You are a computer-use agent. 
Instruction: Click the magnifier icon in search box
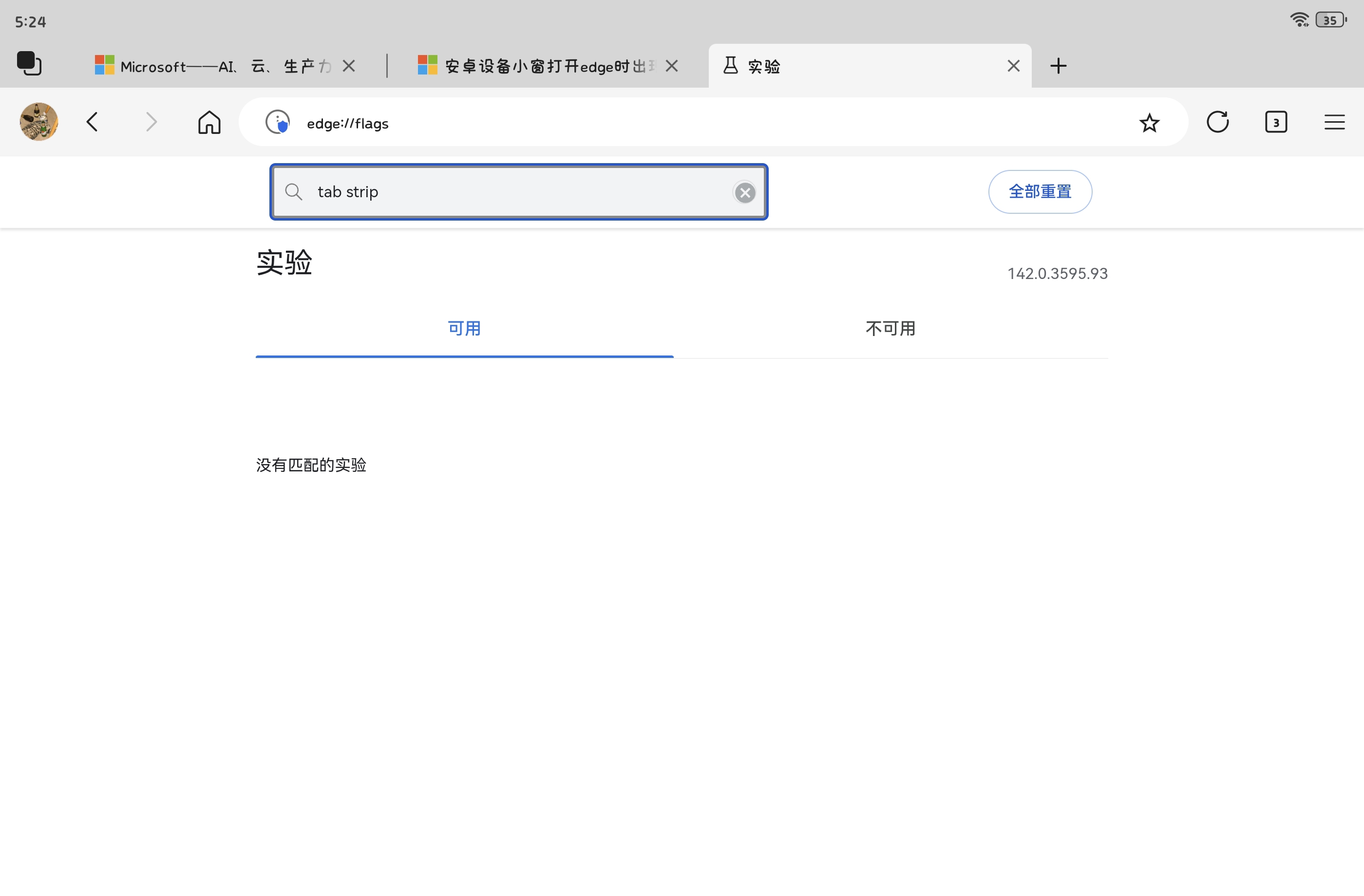click(293, 192)
